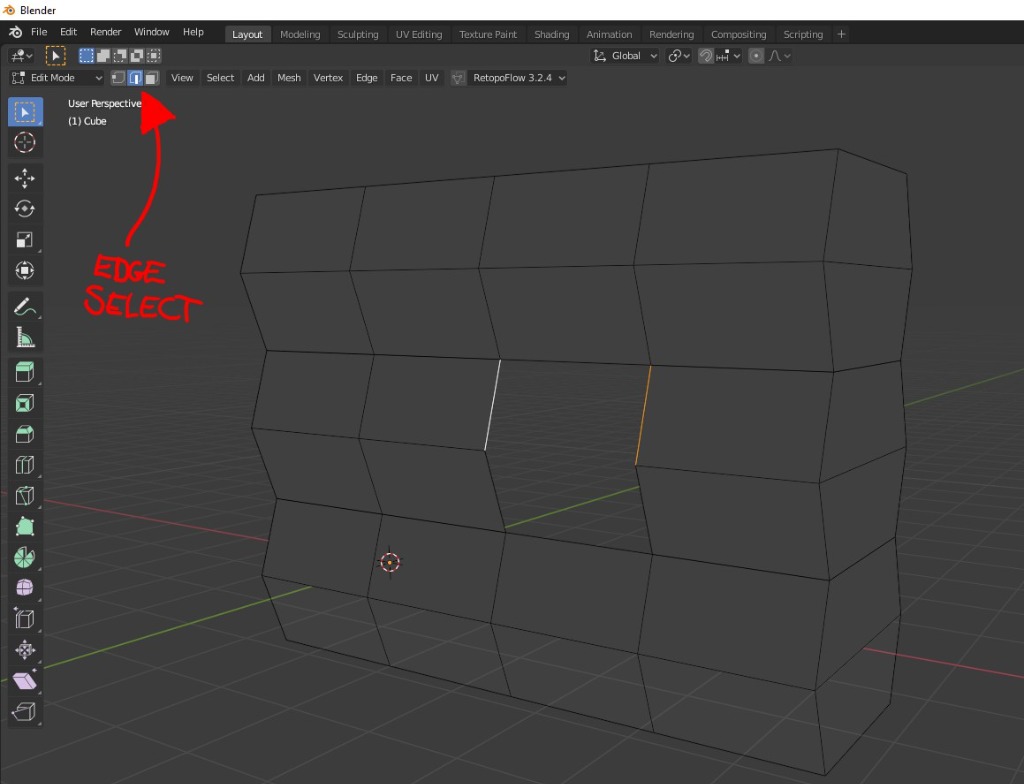Choose the Rotate tool
The width and height of the screenshot is (1024, 784).
(x=25, y=209)
